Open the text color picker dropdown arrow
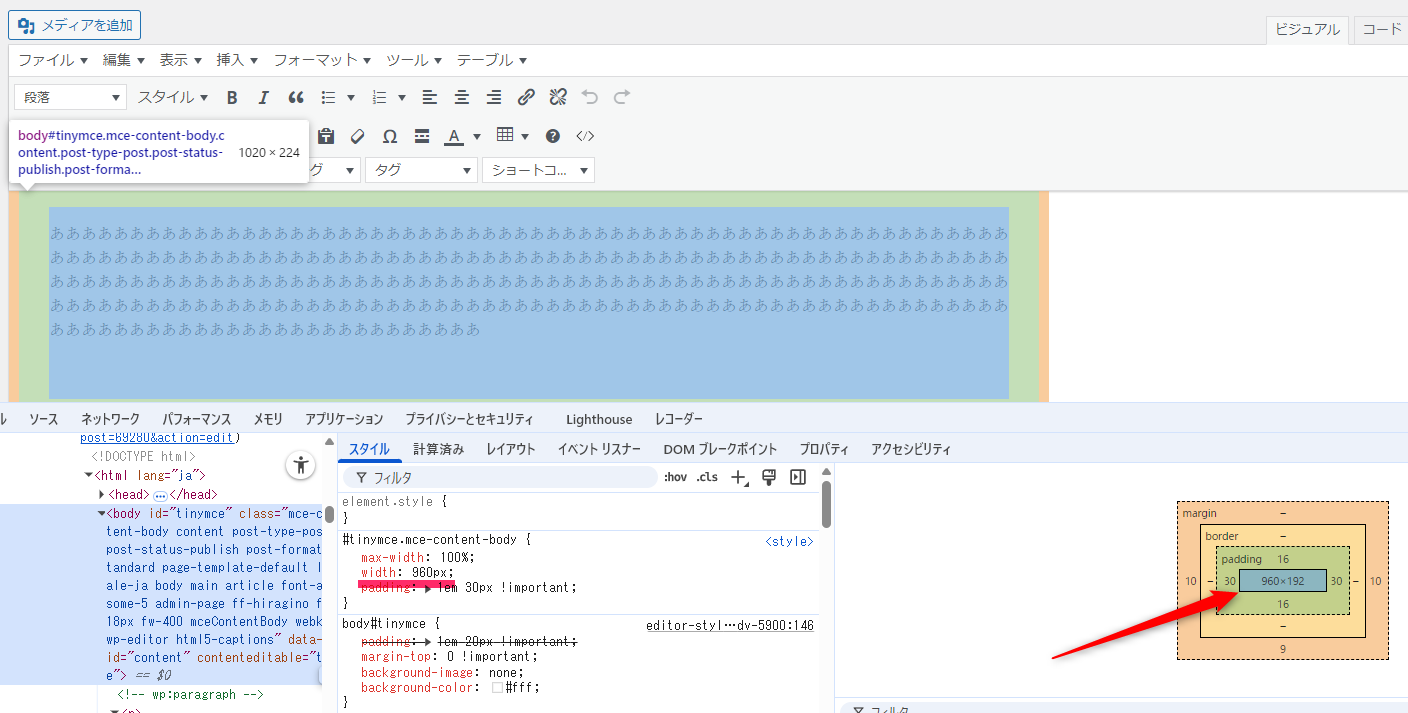This screenshot has height=713, width=1408. click(x=477, y=136)
